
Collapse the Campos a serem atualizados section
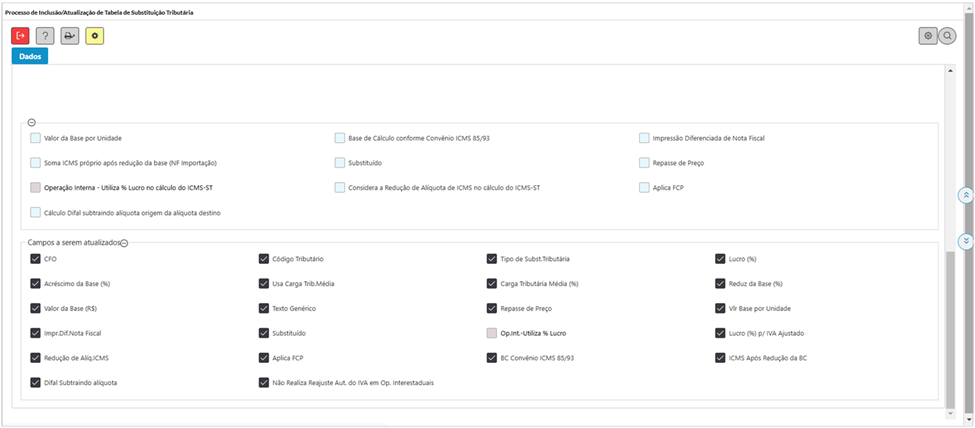(125, 243)
